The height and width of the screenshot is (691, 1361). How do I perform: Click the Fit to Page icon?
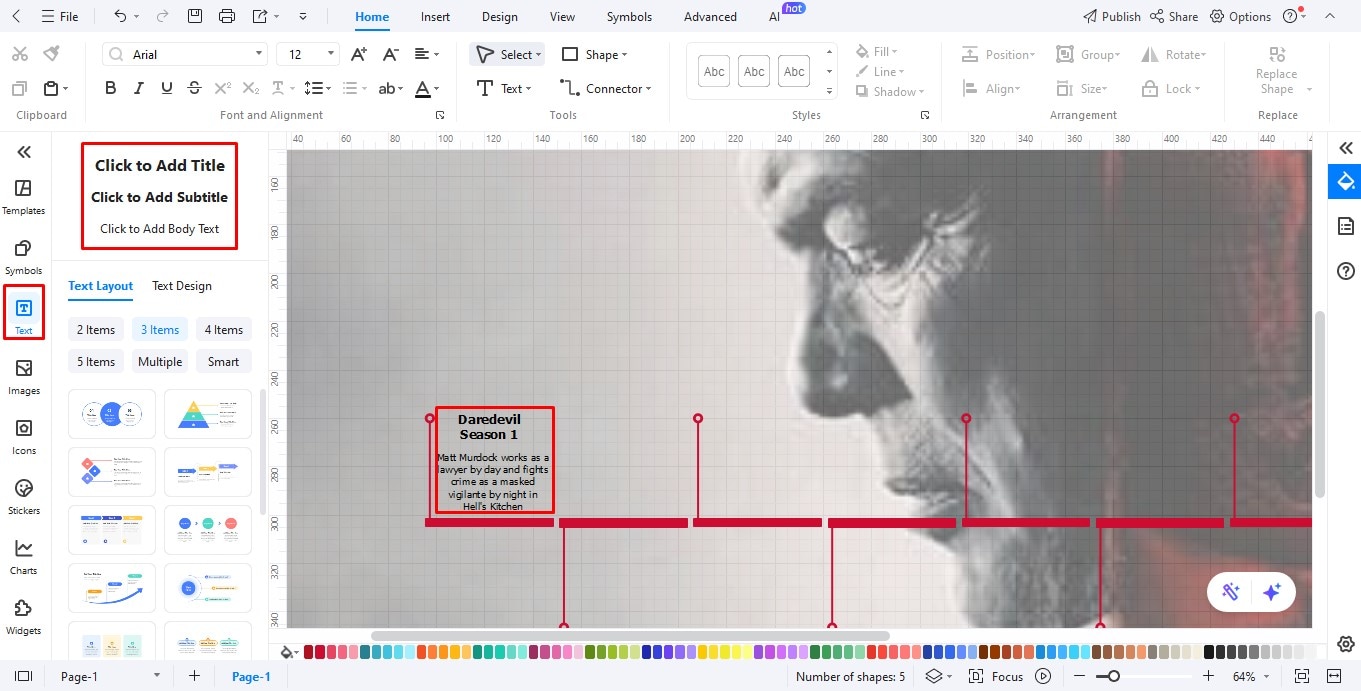coord(1302,676)
